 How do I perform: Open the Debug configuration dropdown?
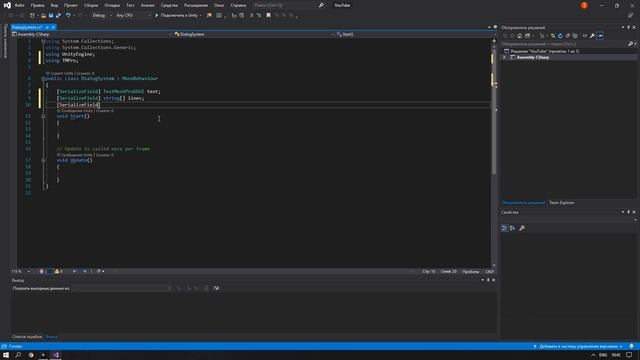(x=102, y=16)
